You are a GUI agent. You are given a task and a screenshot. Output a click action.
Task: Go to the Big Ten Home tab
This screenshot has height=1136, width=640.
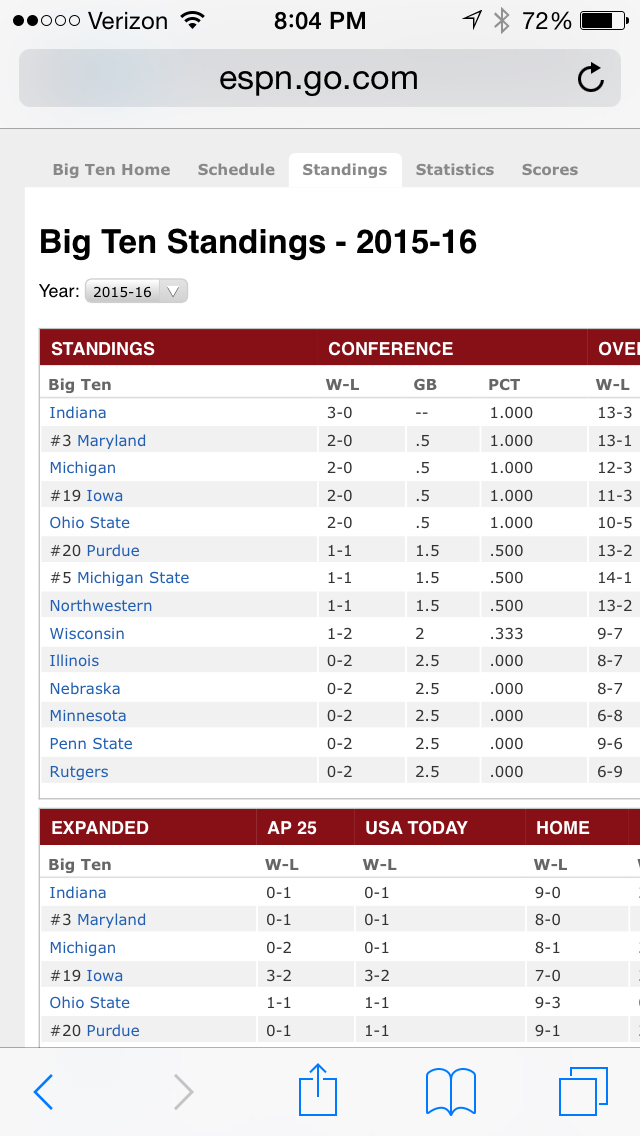click(111, 170)
